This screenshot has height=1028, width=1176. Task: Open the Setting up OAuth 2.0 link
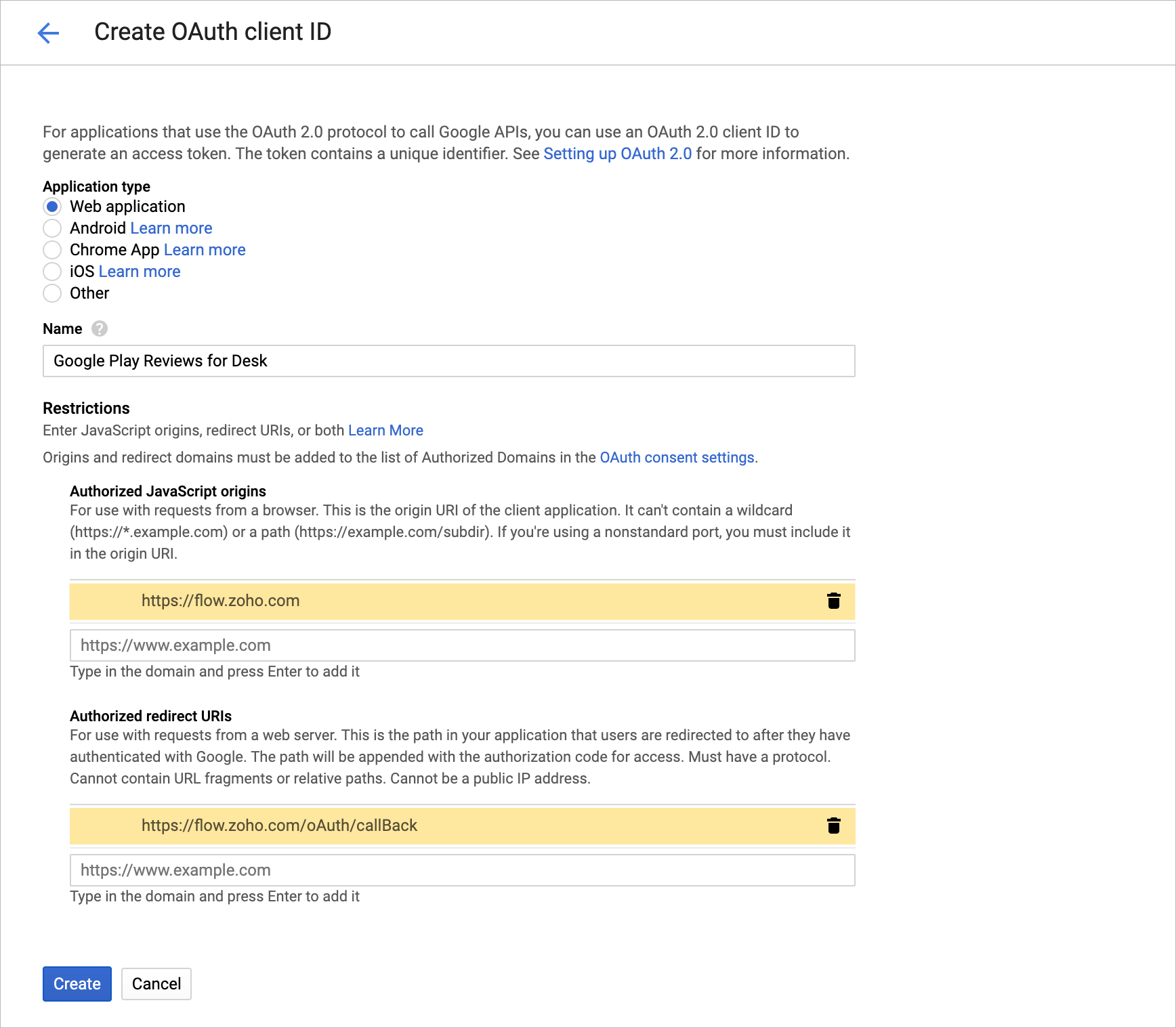point(617,154)
